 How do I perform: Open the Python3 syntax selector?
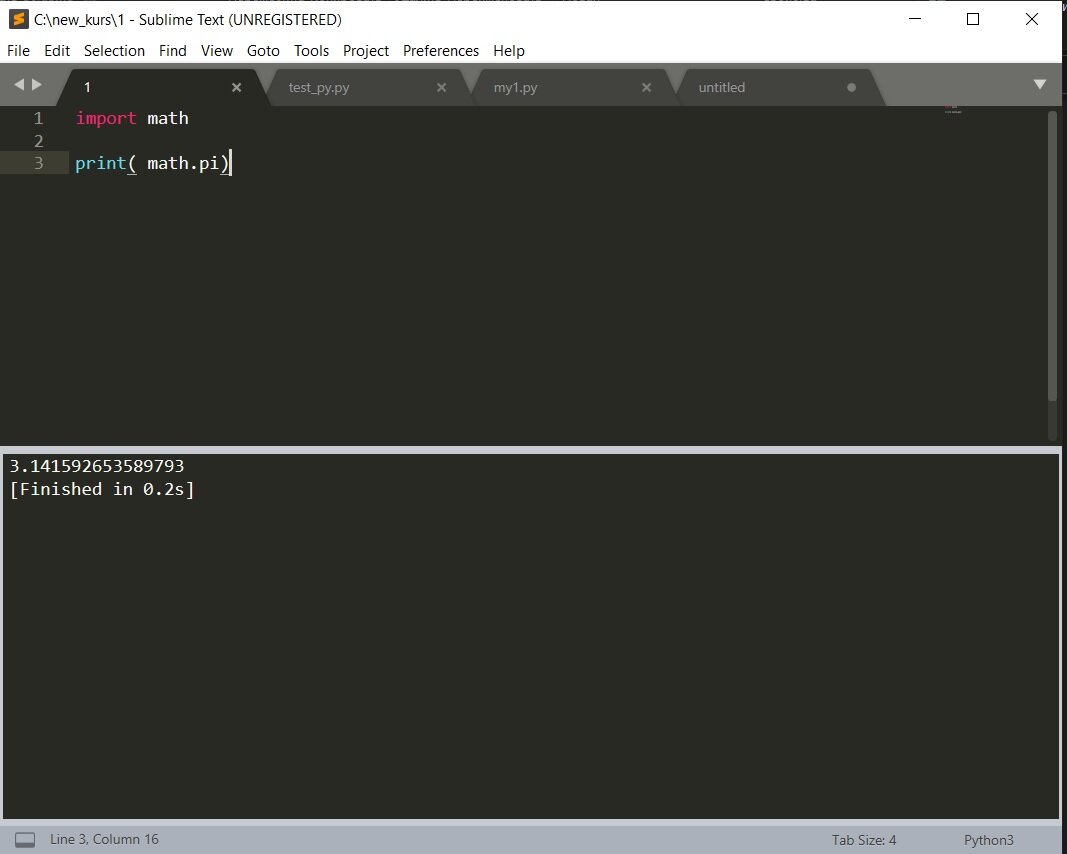pos(988,840)
